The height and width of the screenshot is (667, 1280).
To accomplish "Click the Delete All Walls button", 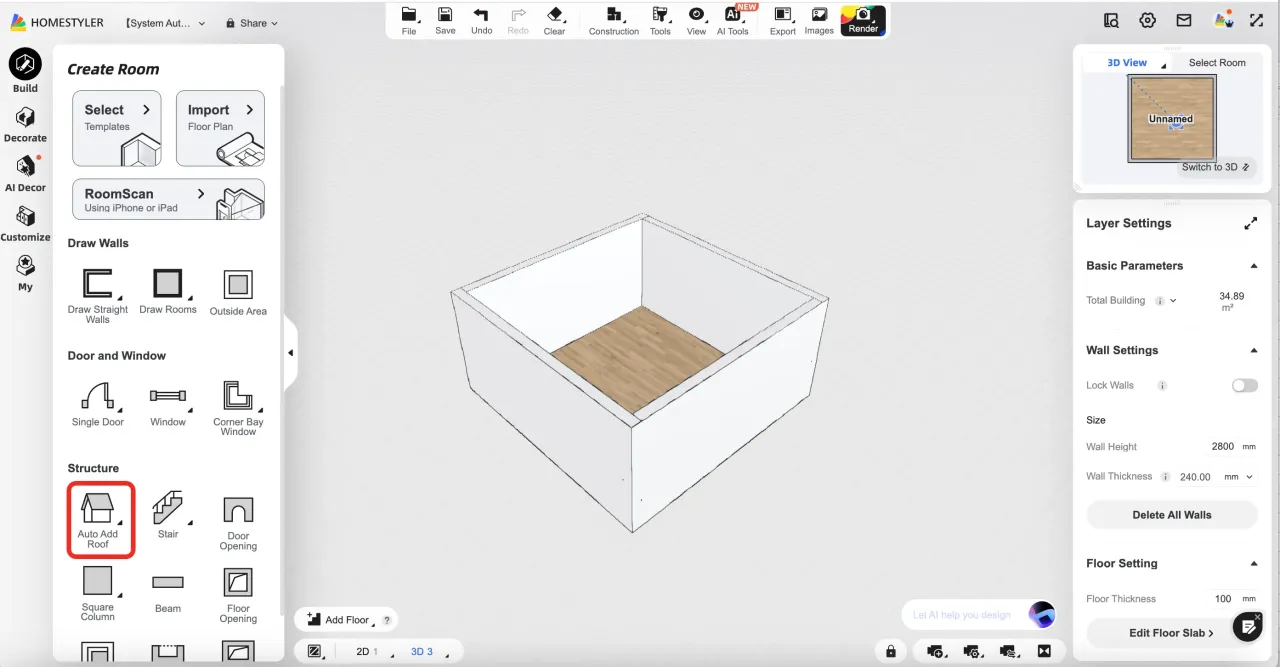I will (x=1171, y=515).
